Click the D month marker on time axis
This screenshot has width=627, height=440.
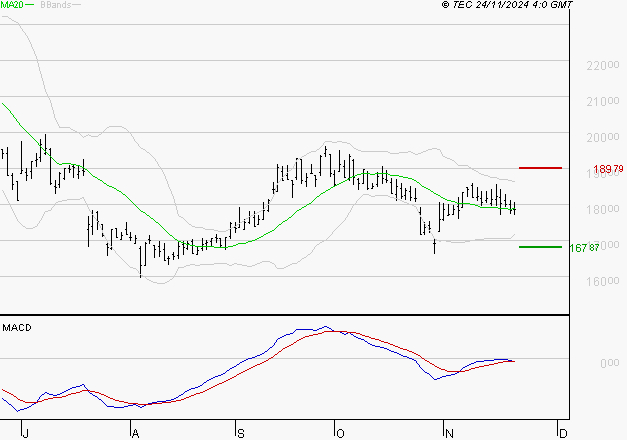tap(563, 434)
